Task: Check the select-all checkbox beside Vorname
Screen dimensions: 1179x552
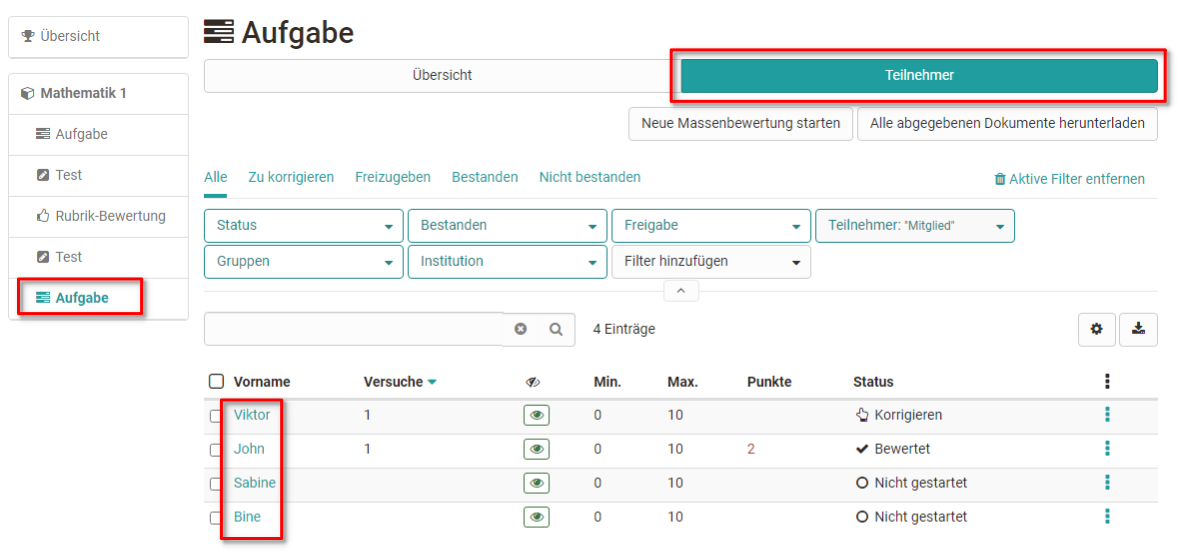Action: click(216, 381)
